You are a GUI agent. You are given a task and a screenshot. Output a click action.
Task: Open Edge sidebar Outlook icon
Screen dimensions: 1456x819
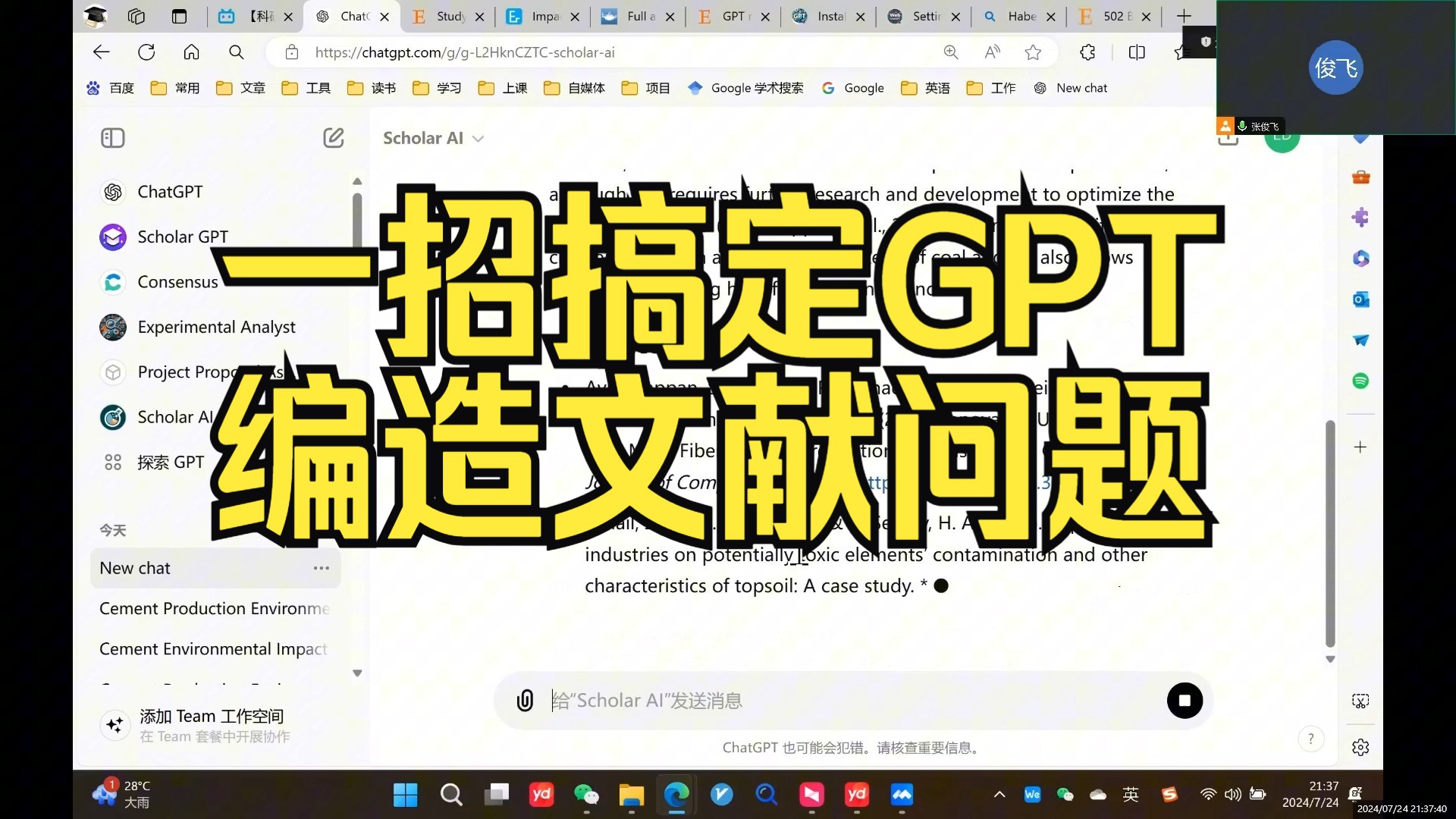1360,300
